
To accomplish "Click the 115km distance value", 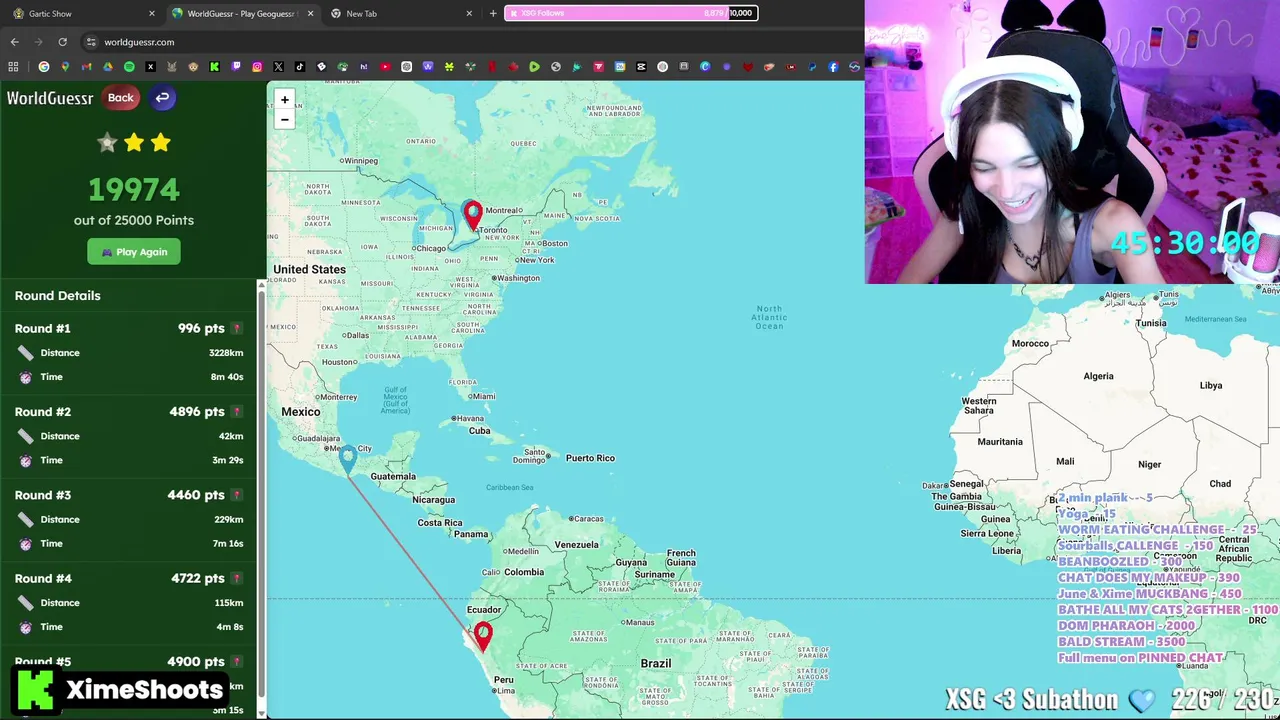I will (228, 603).
